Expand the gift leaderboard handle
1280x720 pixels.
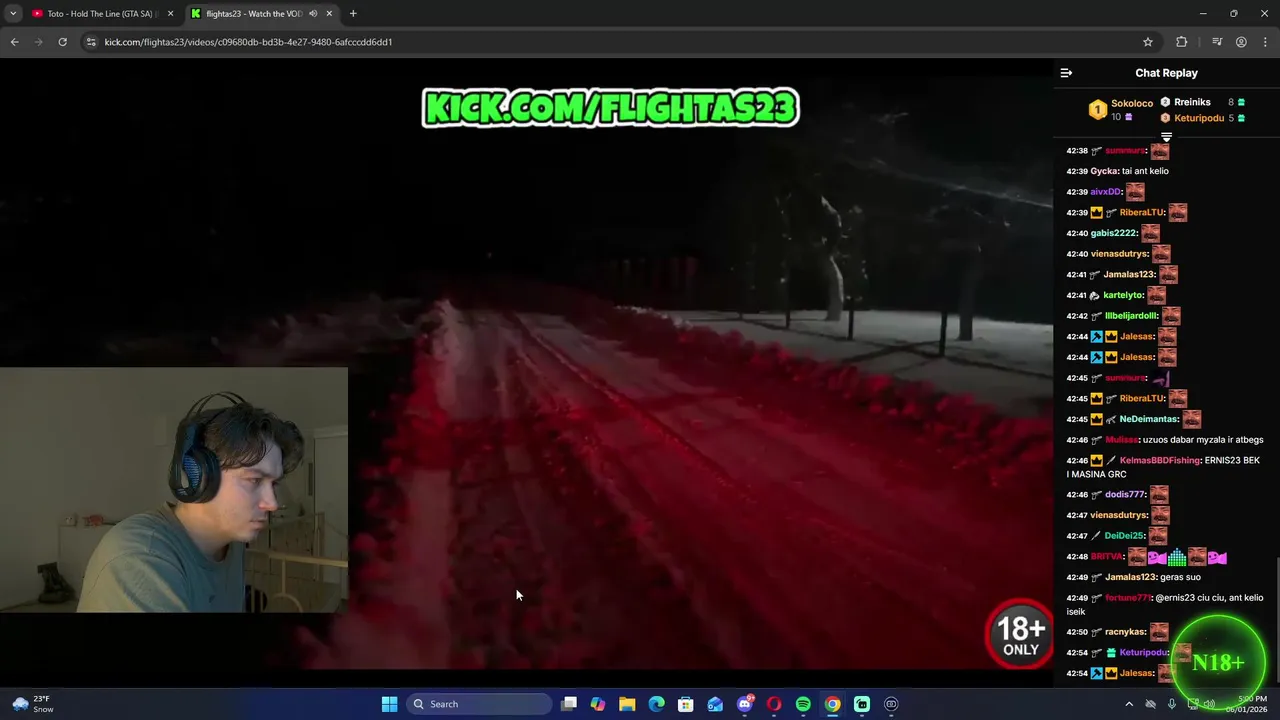coord(1166,137)
